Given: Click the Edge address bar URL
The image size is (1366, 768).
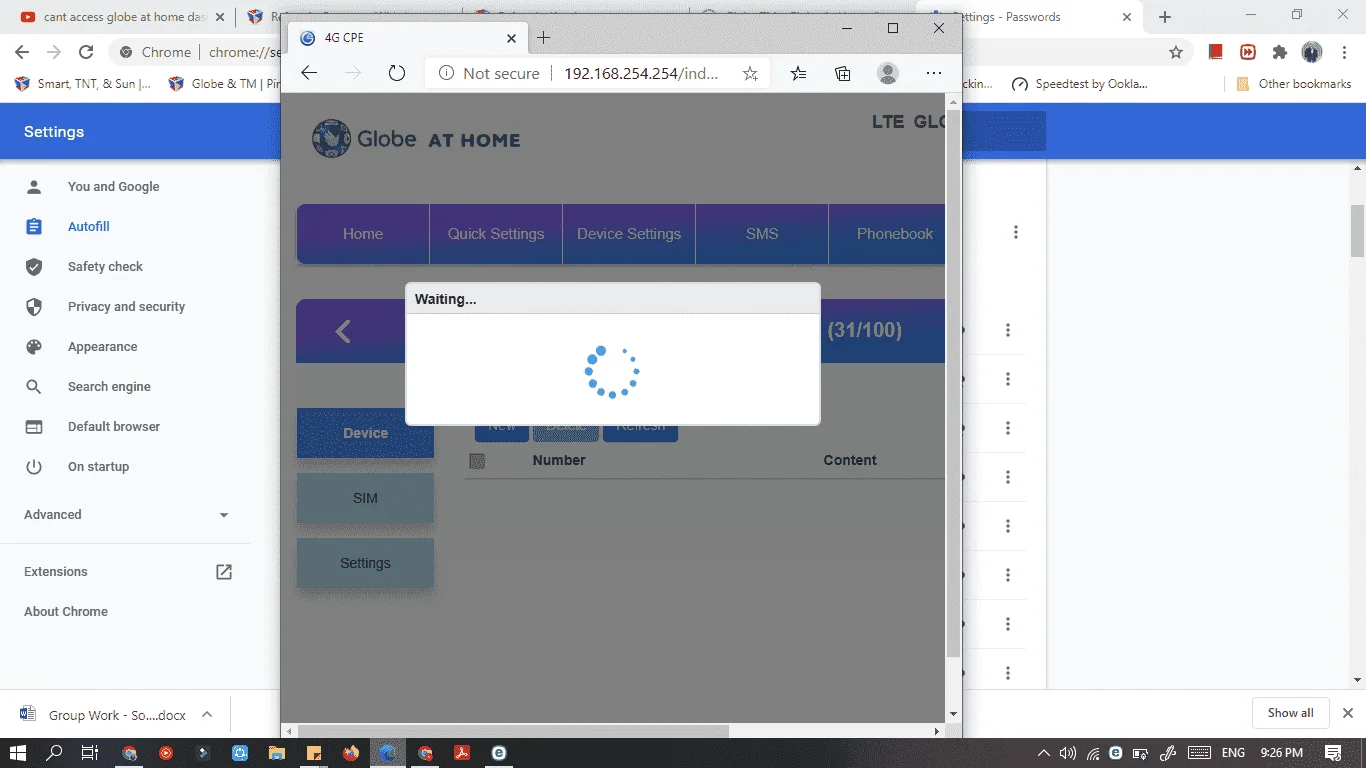Looking at the screenshot, I should point(641,73).
